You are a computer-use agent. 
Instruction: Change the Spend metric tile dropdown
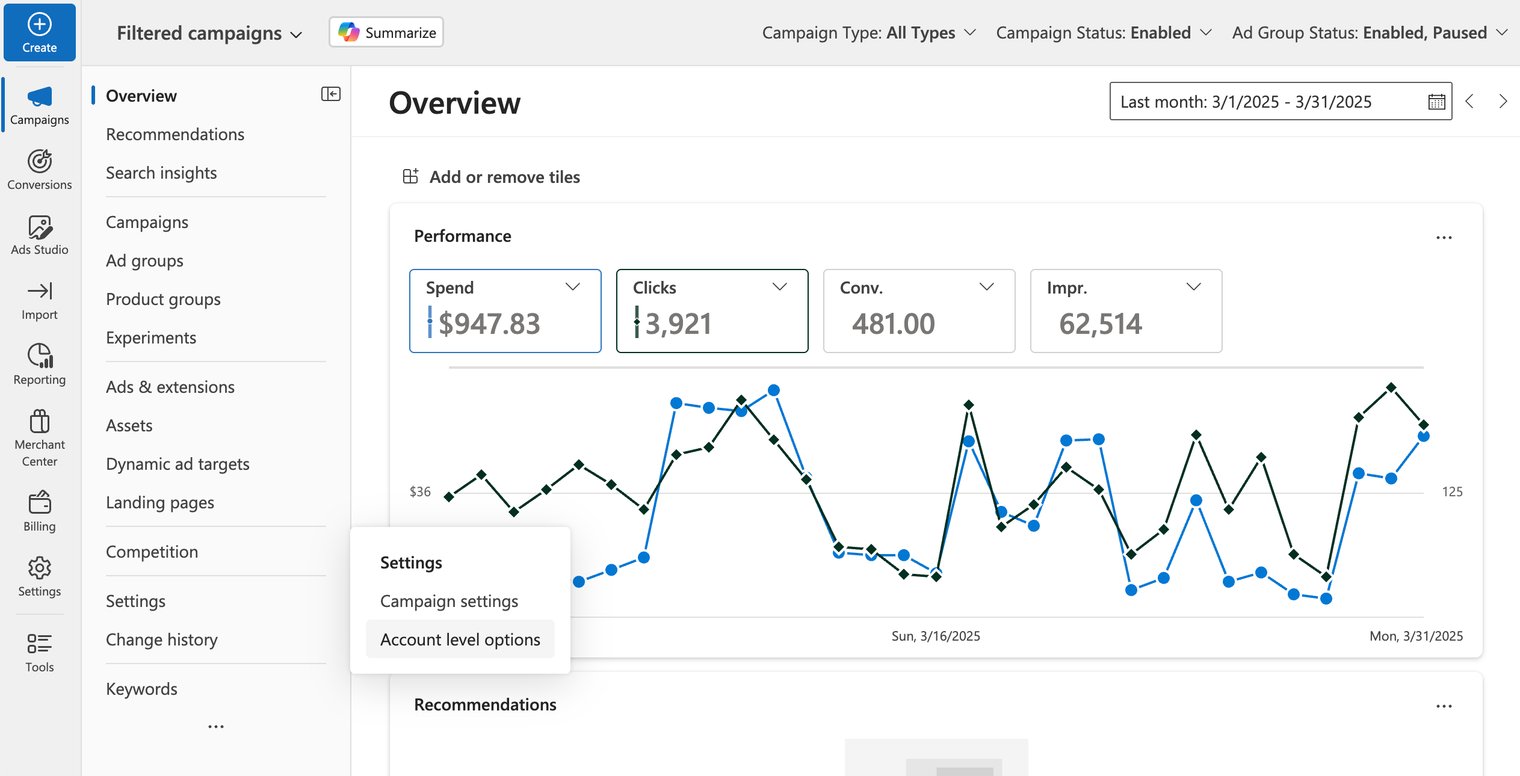coord(572,287)
